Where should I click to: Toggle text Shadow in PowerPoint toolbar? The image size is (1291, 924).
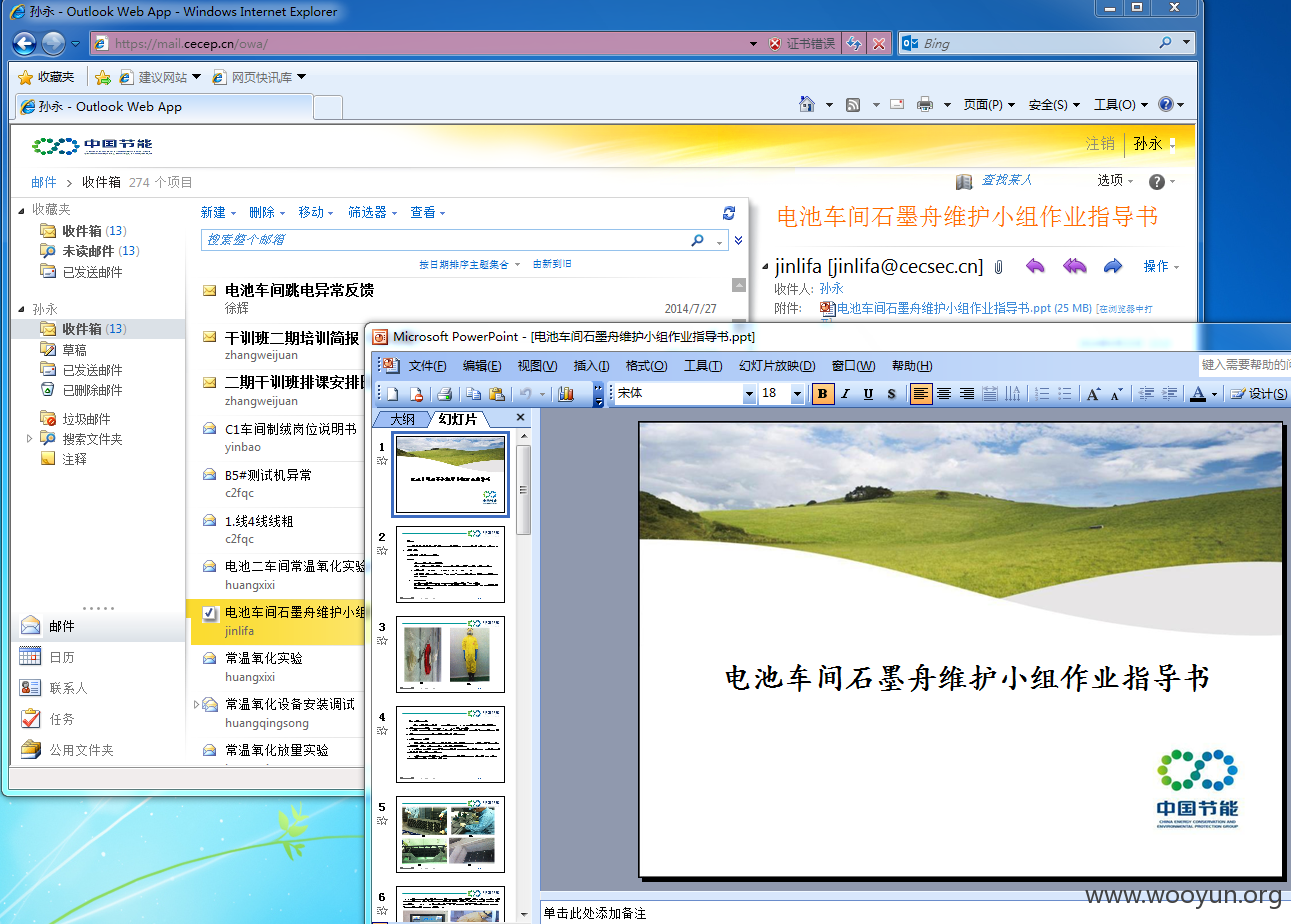point(891,394)
